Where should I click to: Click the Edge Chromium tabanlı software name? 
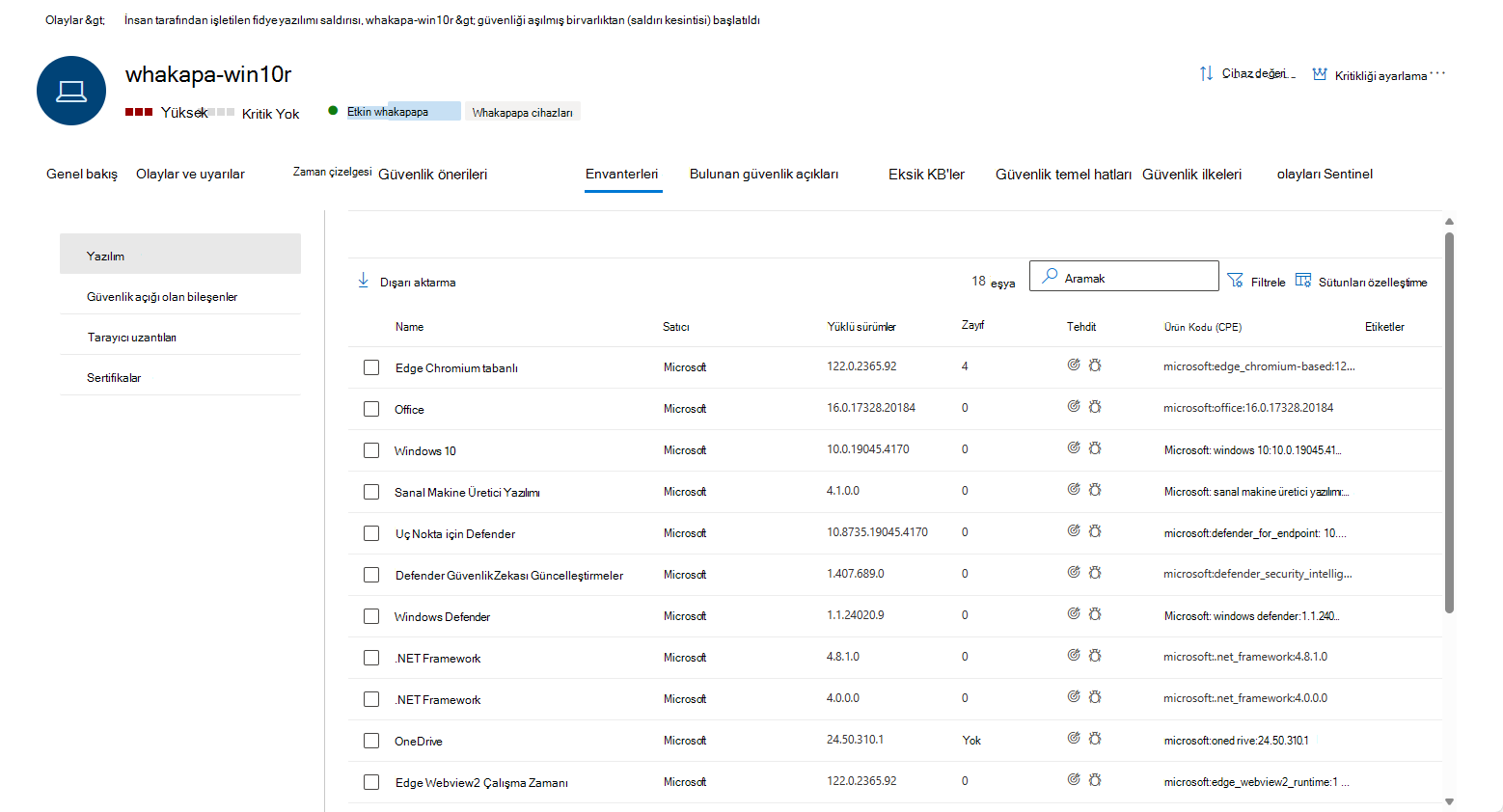[x=456, y=368]
